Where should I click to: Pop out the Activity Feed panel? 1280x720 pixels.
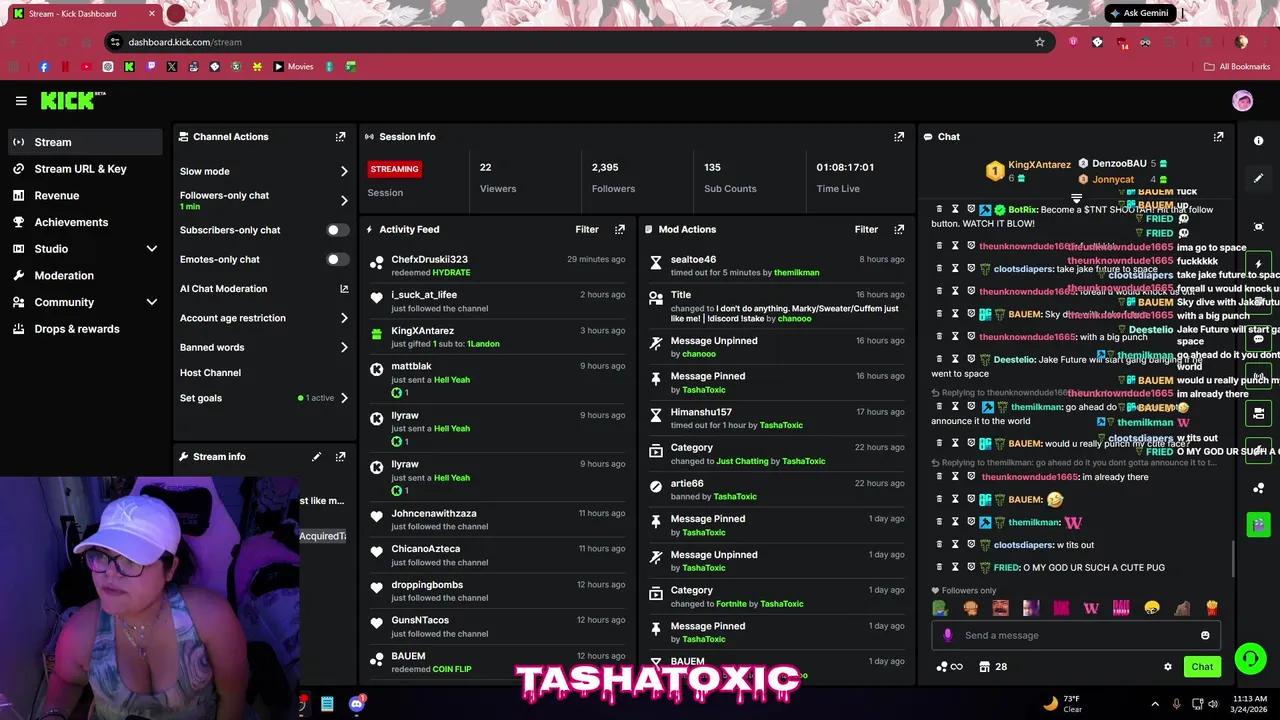click(620, 230)
